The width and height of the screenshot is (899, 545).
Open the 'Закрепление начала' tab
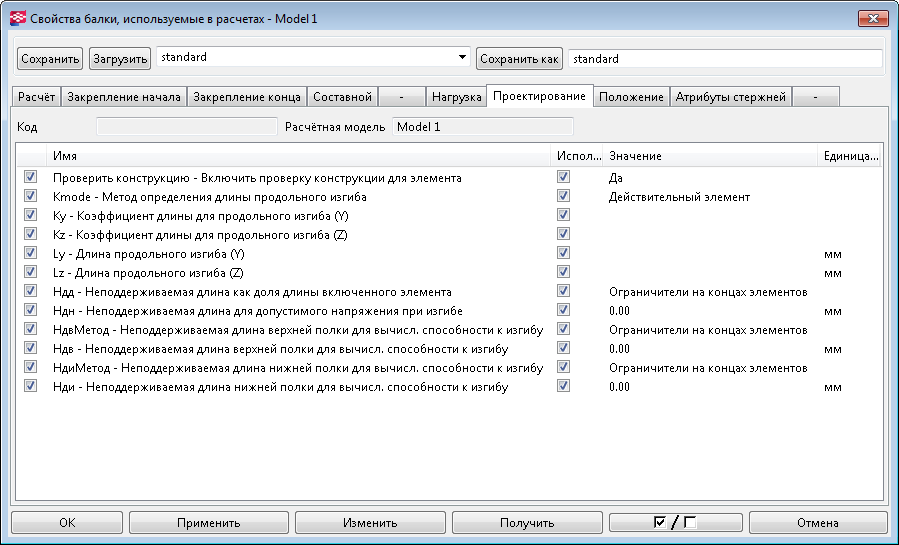[123, 97]
